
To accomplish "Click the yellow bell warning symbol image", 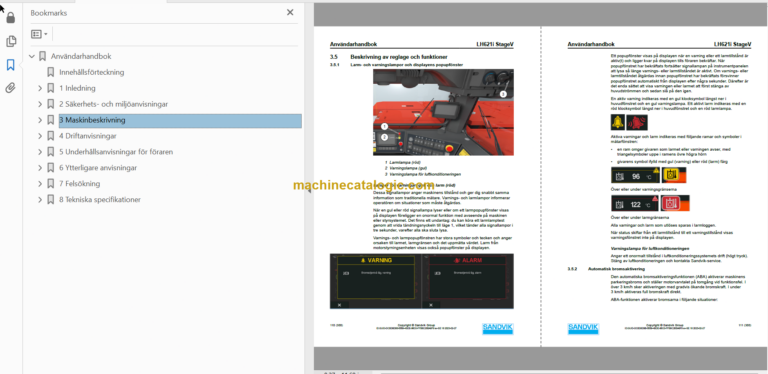I will click(618, 122).
